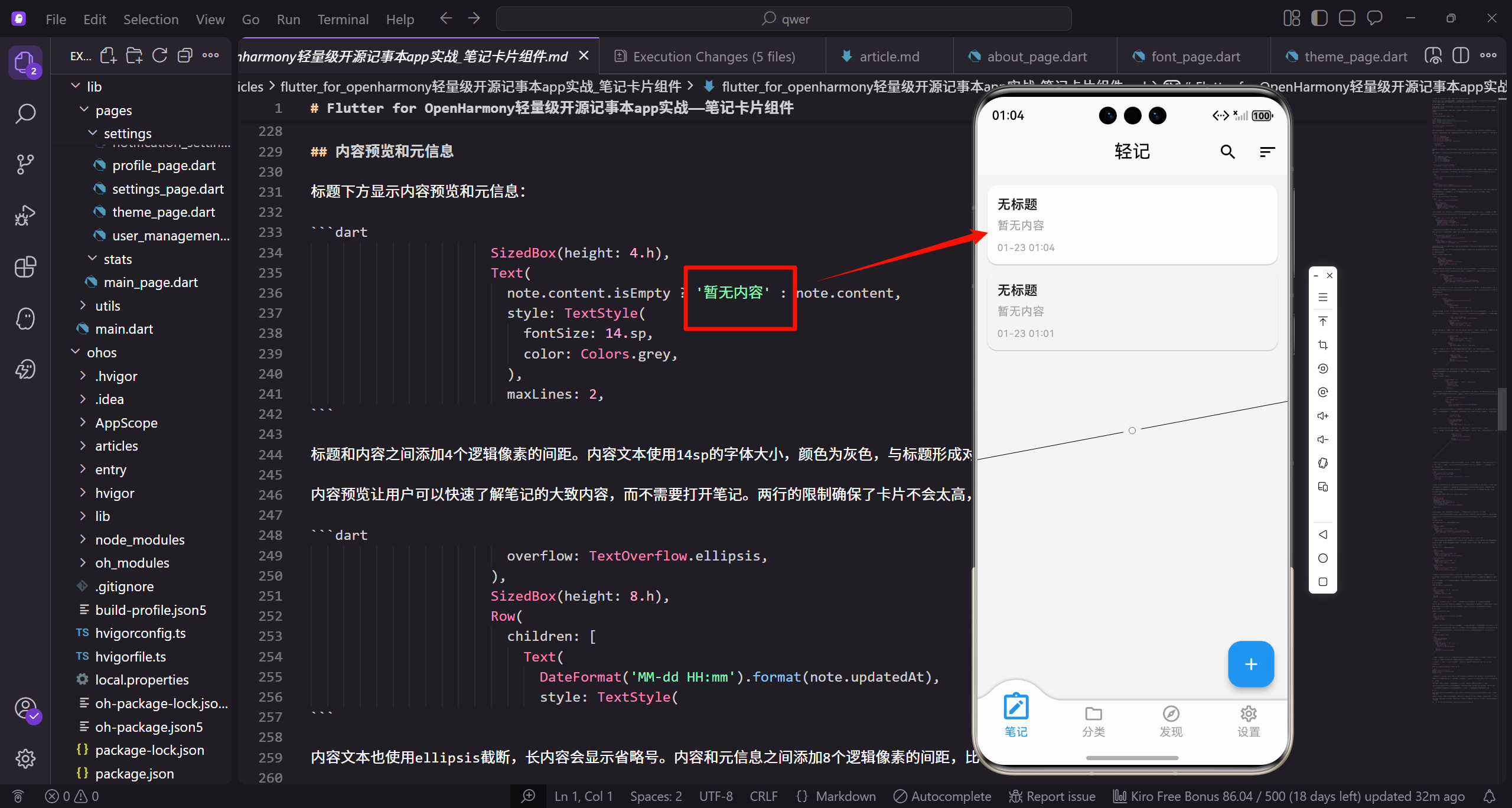Click the qwer search box at the top
This screenshot has width=1512, height=808.
[x=784, y=18]
